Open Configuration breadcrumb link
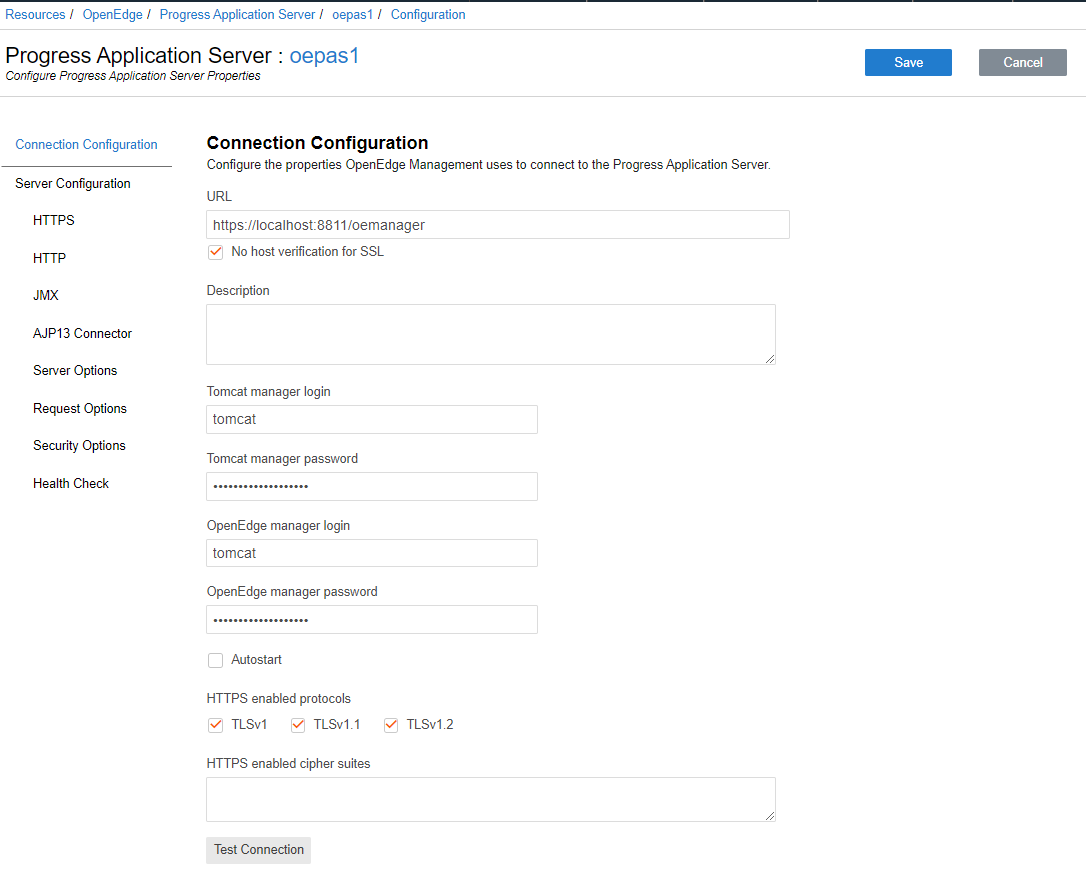Screen dimensions: 1086x873 [428, 15]
